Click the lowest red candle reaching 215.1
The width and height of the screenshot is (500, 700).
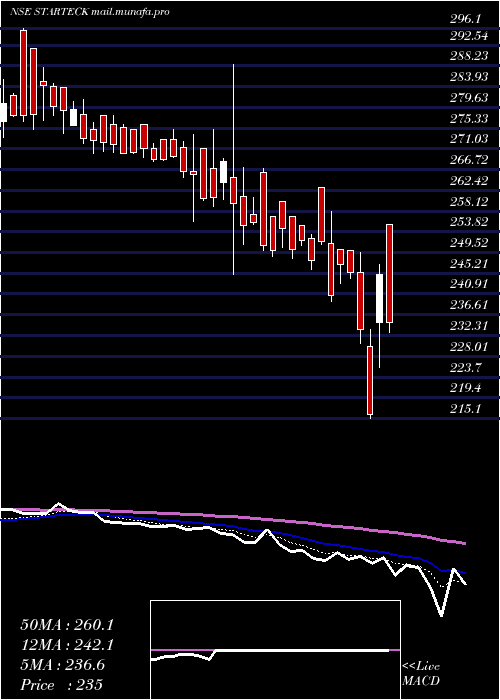(x=370, y=380)
